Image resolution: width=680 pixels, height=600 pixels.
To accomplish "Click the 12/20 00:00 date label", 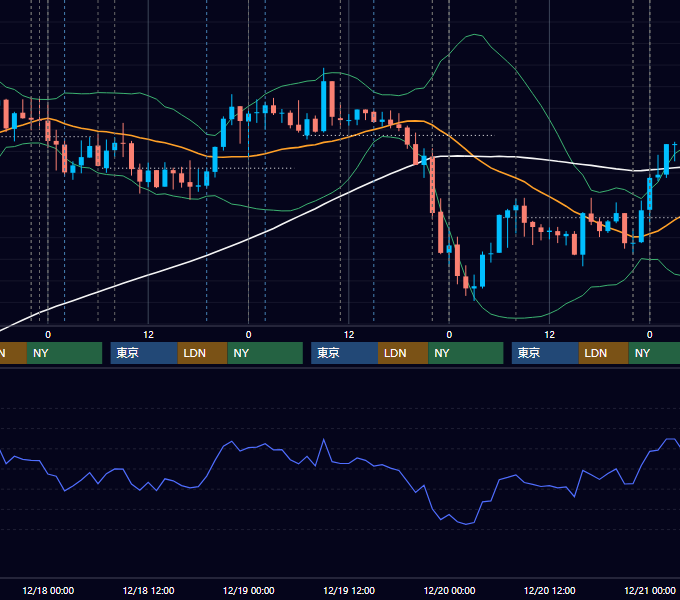I will [x=449, y=590].
